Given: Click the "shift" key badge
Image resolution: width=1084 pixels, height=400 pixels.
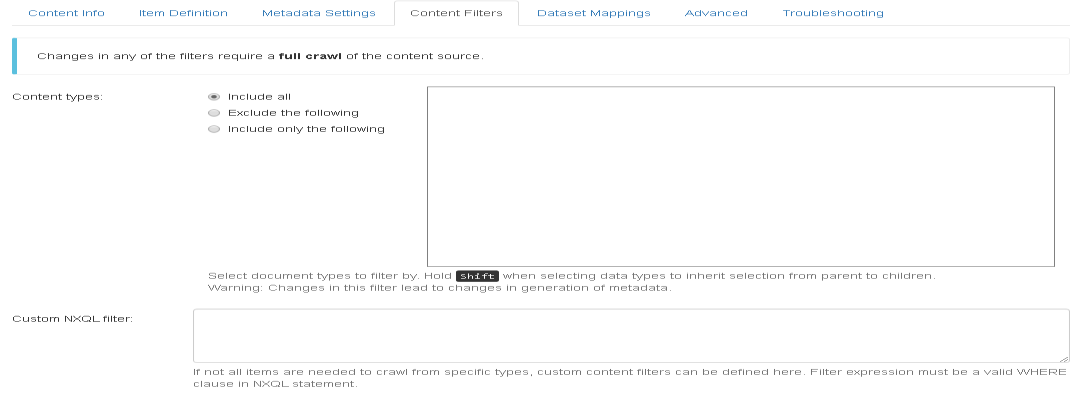Looking at the screenshot, I should coord(477,276).
